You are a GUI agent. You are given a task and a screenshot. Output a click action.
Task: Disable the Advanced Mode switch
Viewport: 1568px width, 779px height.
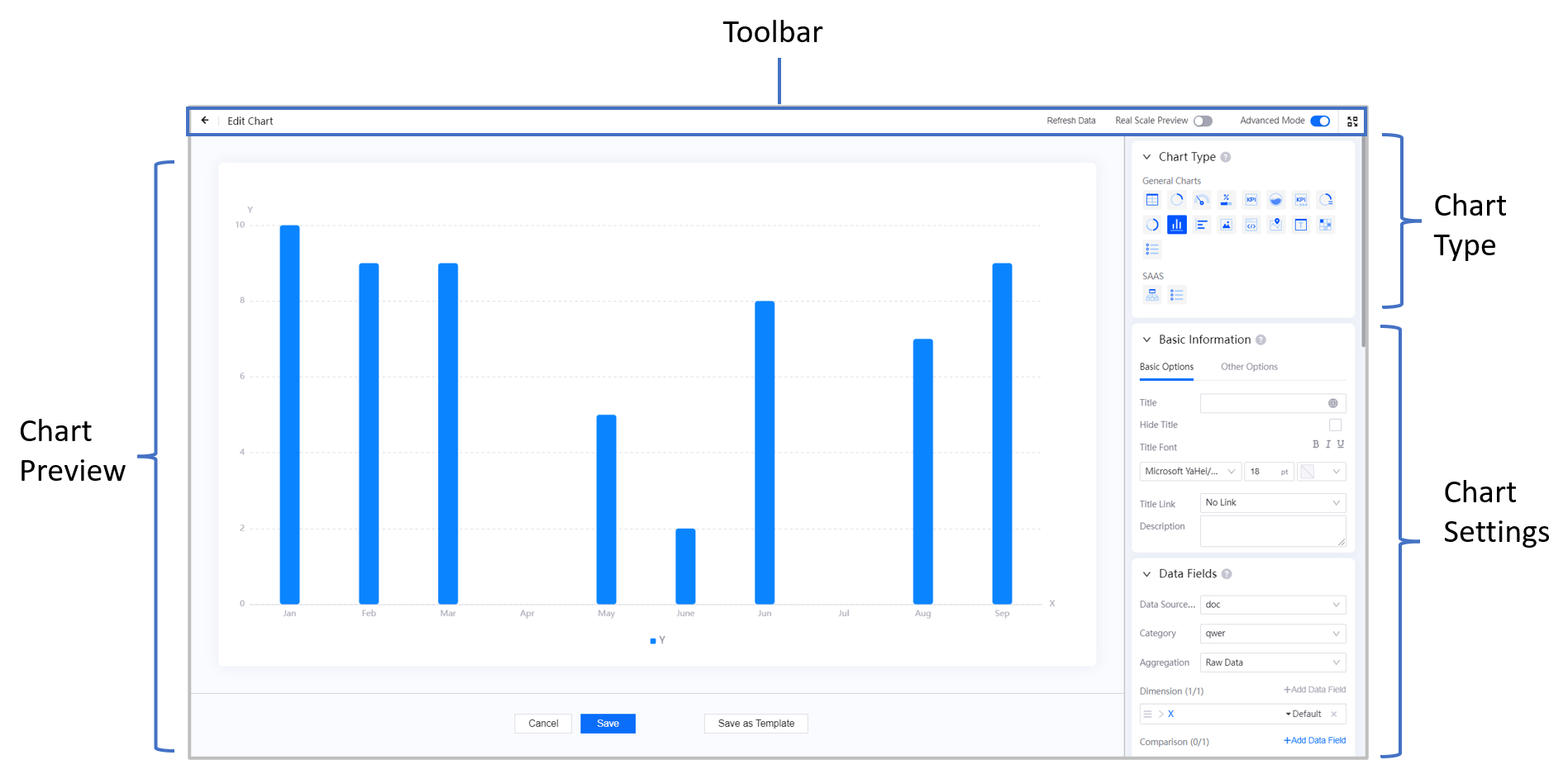[x=1320, y=121]
